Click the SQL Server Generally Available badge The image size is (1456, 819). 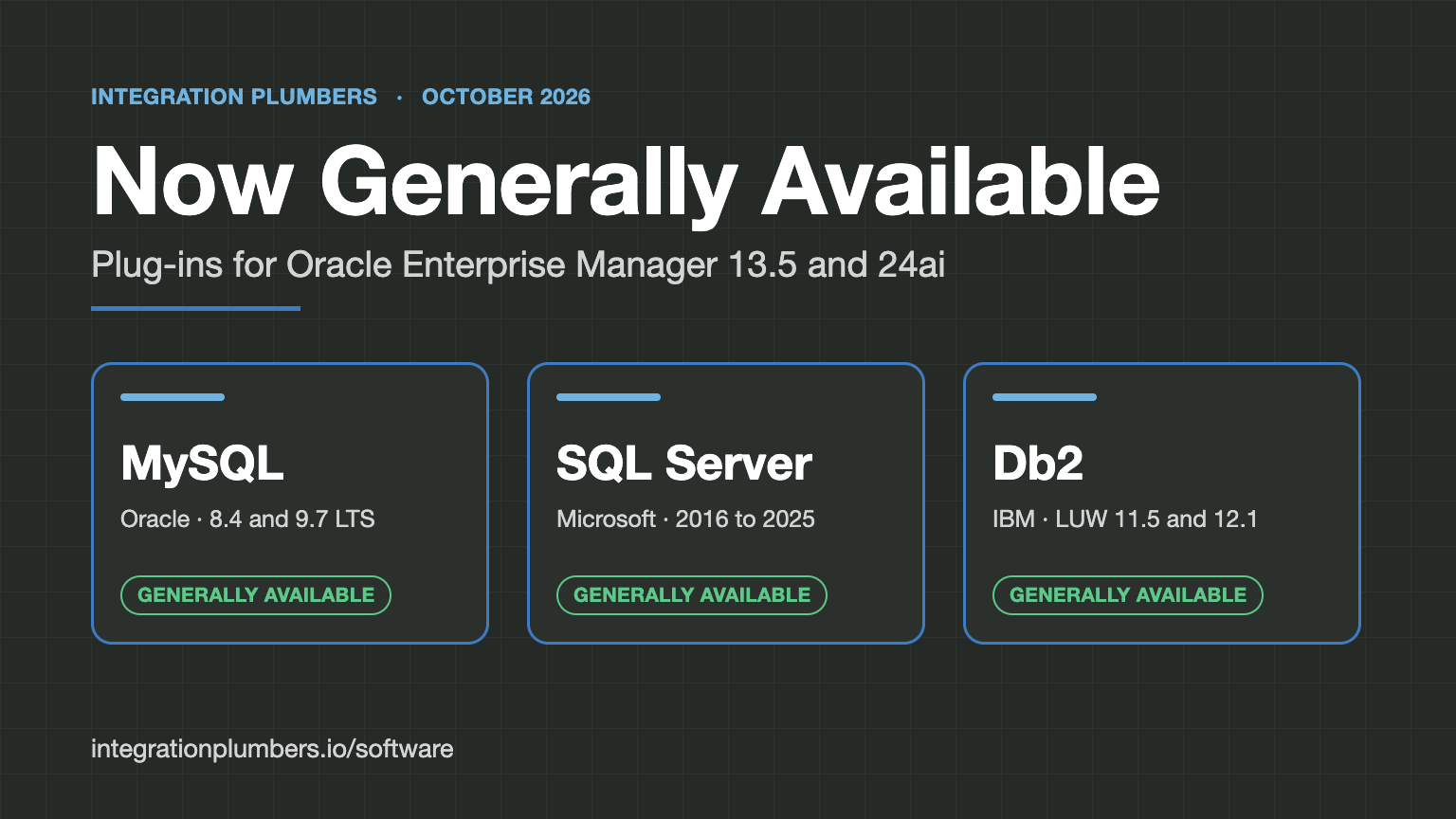tap(692, 595)
